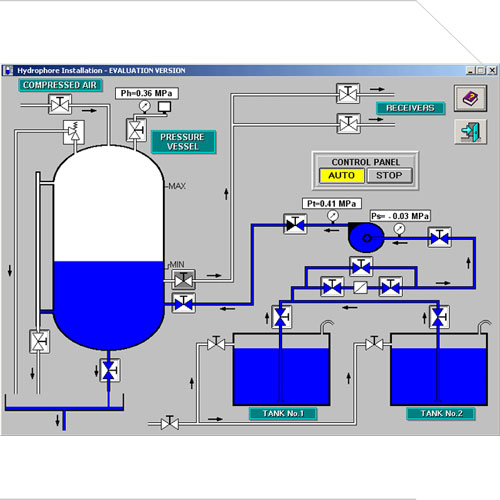Viewport: 500px width, 500px height.
Task: Click the safety relief valve on vessel
Action: pos(74,132)
